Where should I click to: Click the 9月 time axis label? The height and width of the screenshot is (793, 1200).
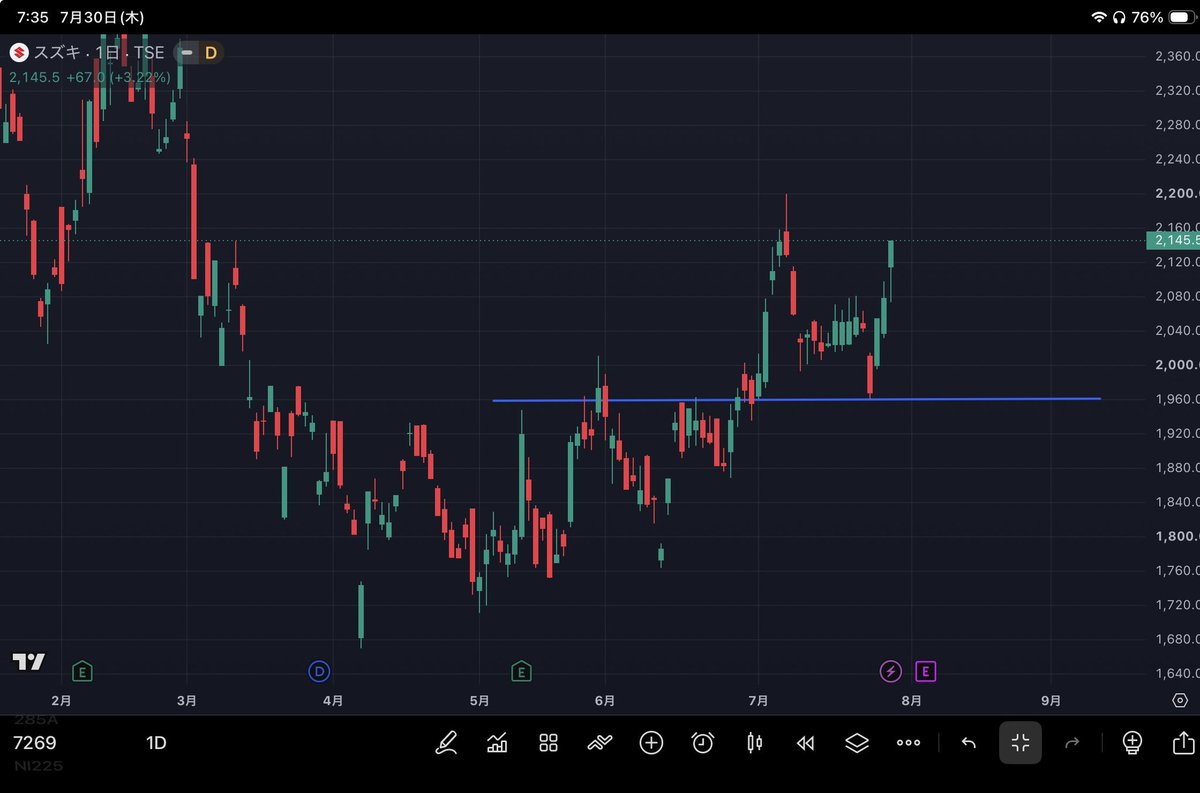(1050, 701)
